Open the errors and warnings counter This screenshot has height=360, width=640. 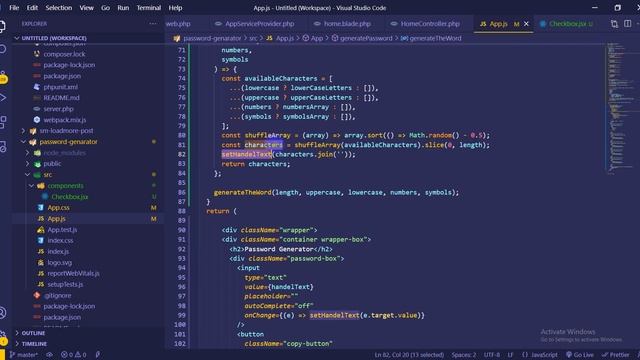(73, 355)
